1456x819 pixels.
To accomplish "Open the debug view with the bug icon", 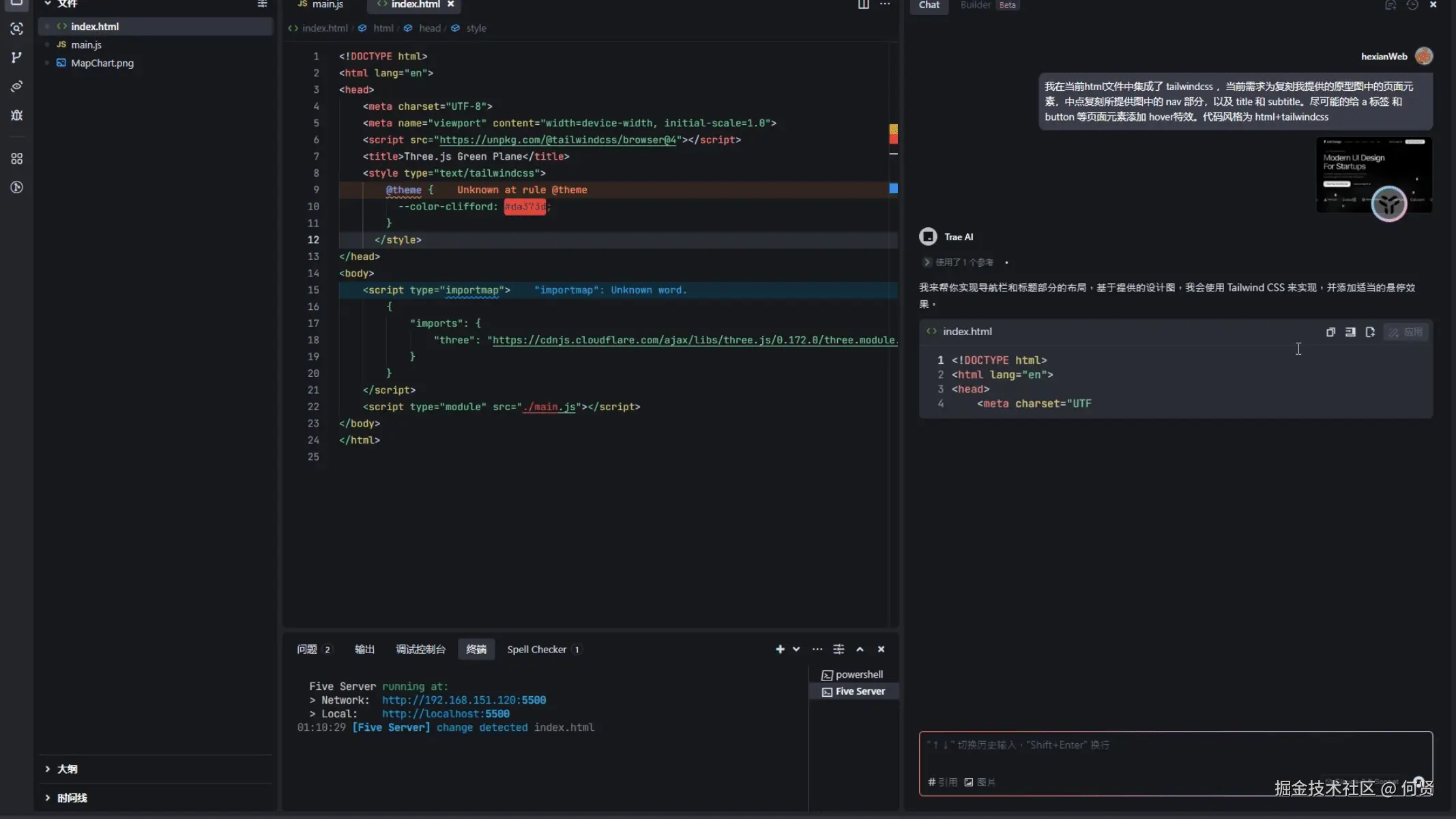I will click(16, 115).
